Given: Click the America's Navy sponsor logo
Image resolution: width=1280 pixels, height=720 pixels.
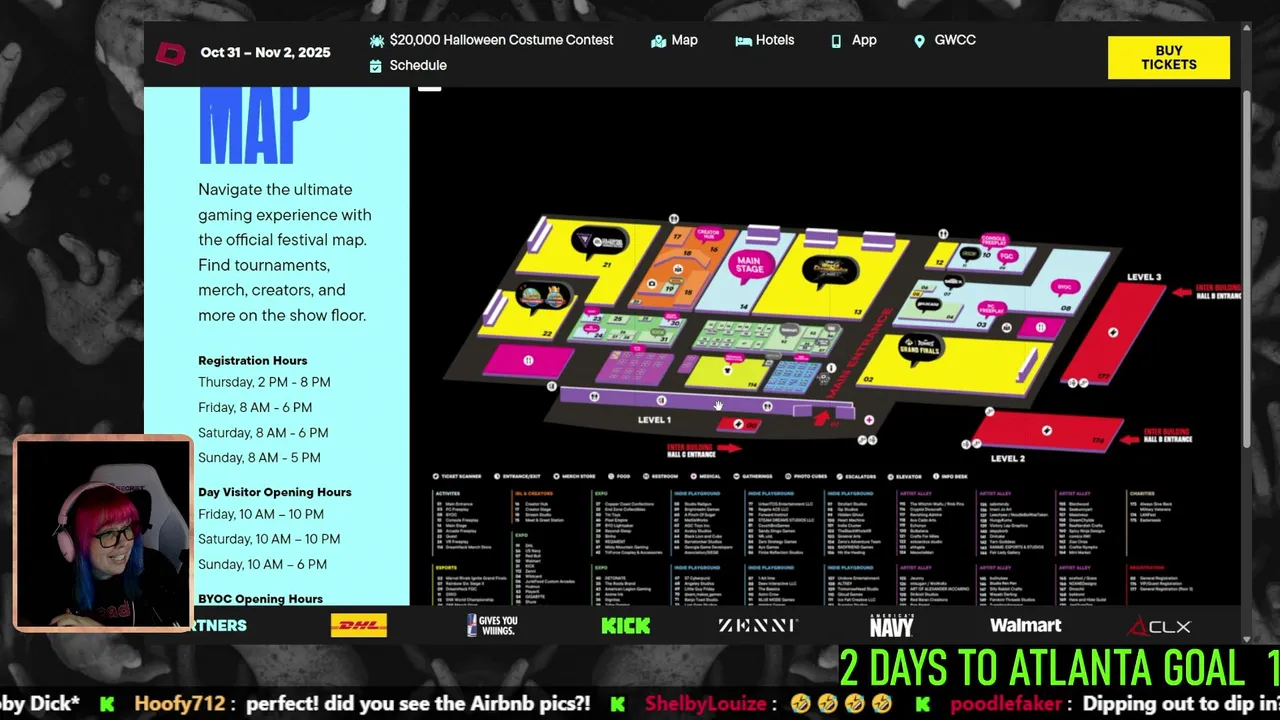Looking at the screenshot, I should (x=891, y=626).
